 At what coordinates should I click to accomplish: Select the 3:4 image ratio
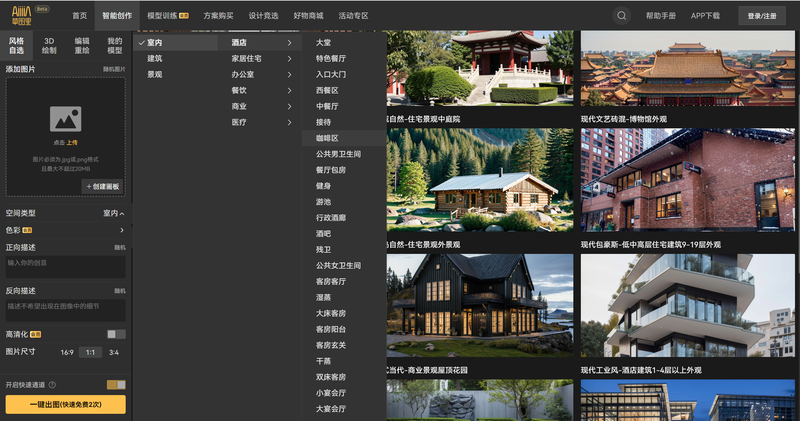[x=114, y=352]
